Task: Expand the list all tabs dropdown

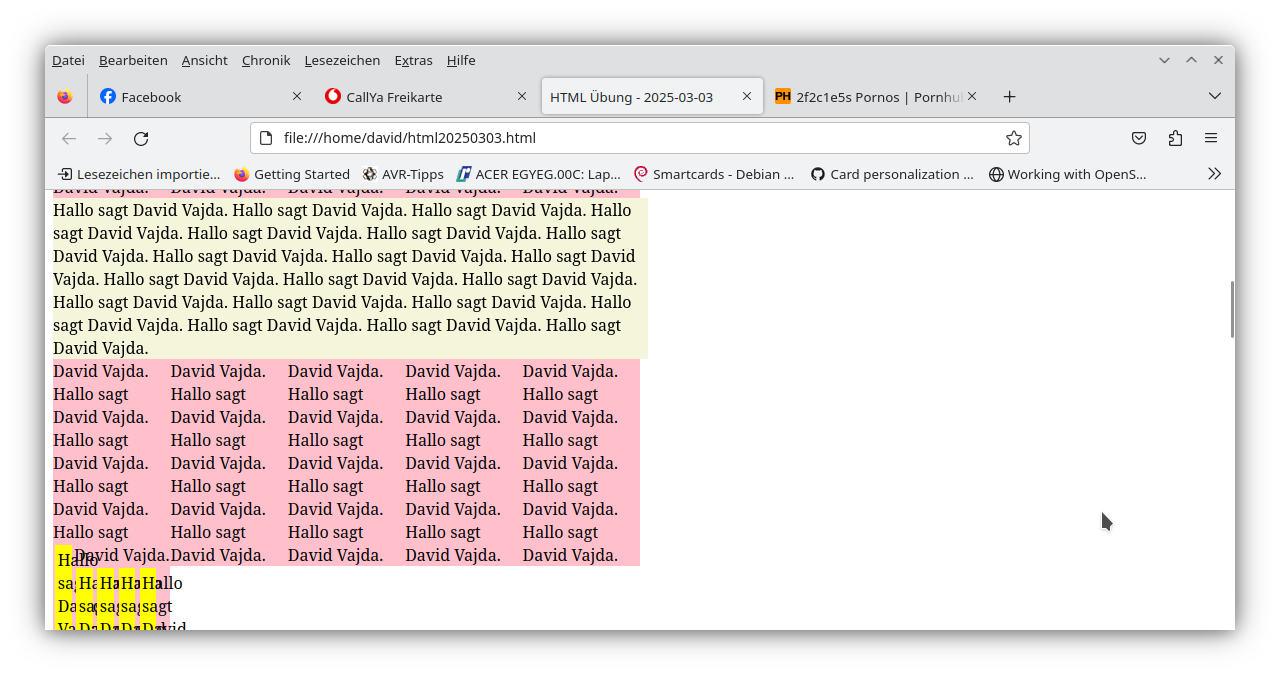Action: coord(1214,97)
